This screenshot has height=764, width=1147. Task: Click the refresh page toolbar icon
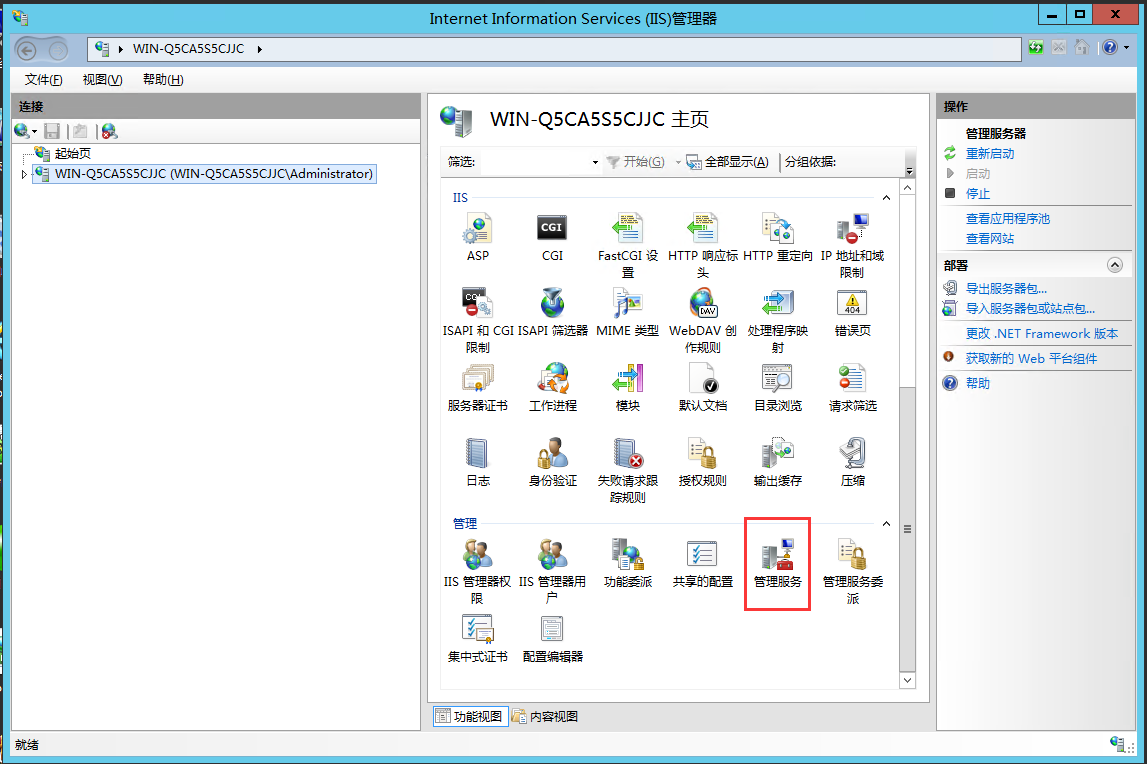click(x=1035, y=48)
